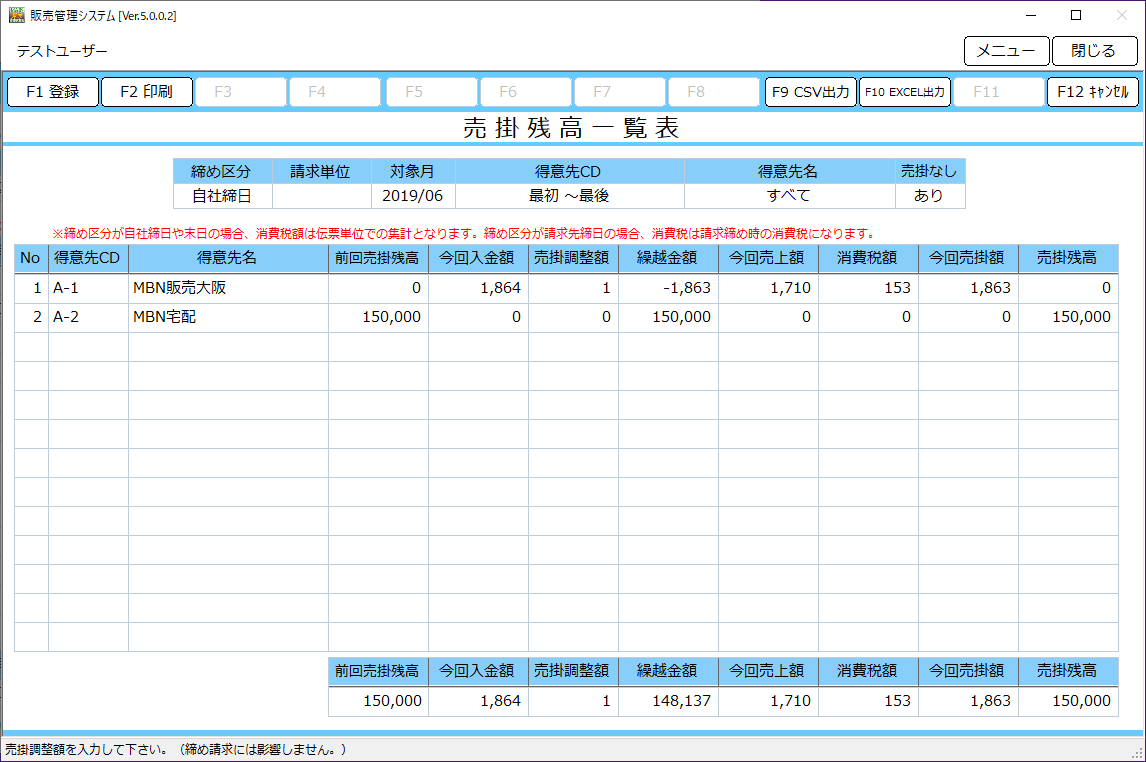
Task: Click the 1,864 payment cell for A-1
Action: coord(478,289)
